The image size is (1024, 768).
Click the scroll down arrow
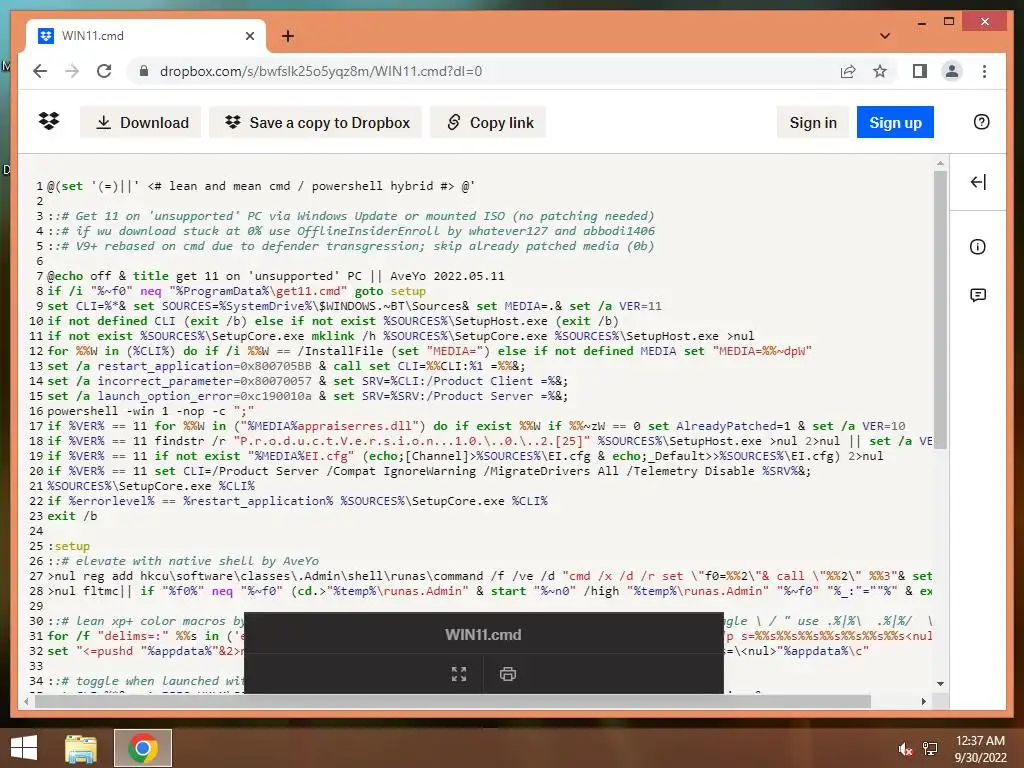940,684
